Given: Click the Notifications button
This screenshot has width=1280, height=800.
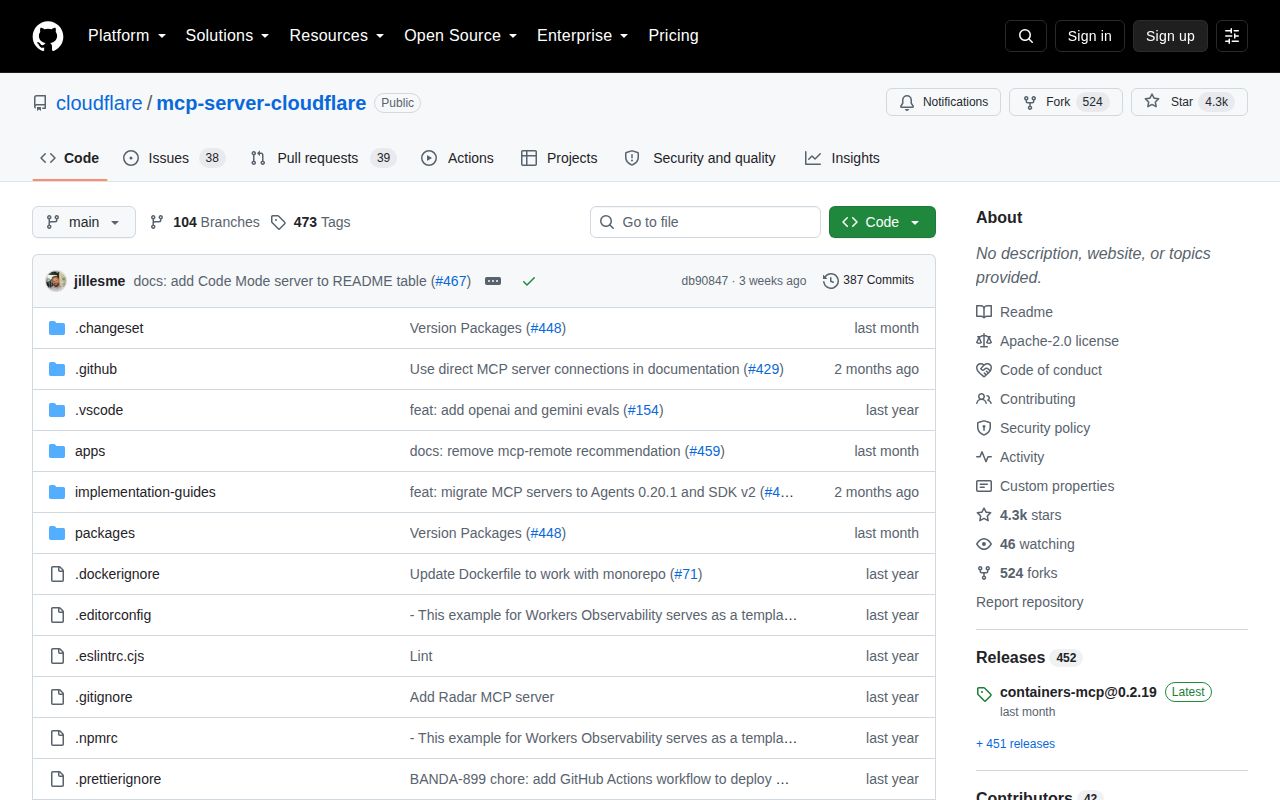Looking at the screenshot, I should [943, 102].
